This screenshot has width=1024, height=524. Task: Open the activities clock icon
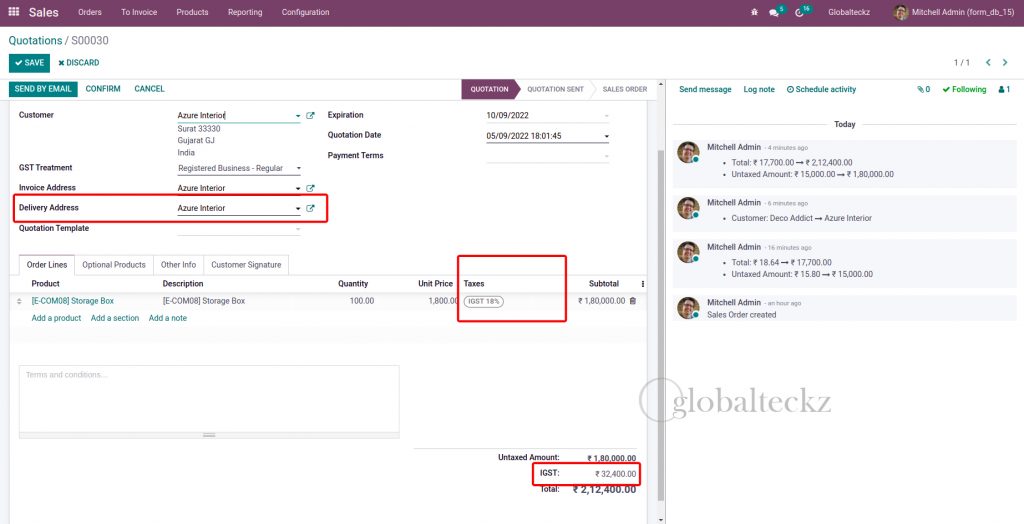pyautogui.click(x=800, y=12)
